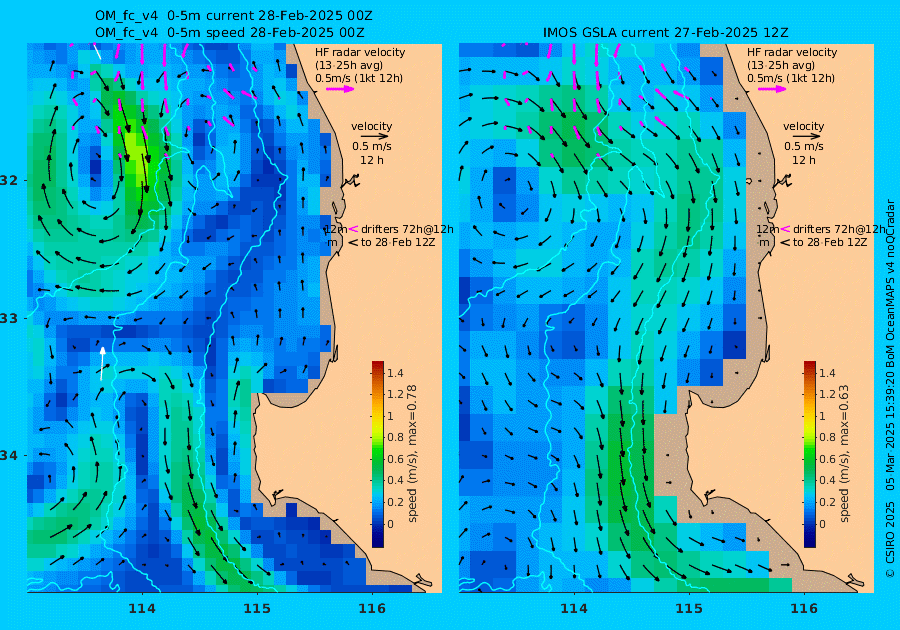This screenshot has width=900, height=630.
Task: Click the left panel drifters 72h@12h label
Action: (407, 229)
